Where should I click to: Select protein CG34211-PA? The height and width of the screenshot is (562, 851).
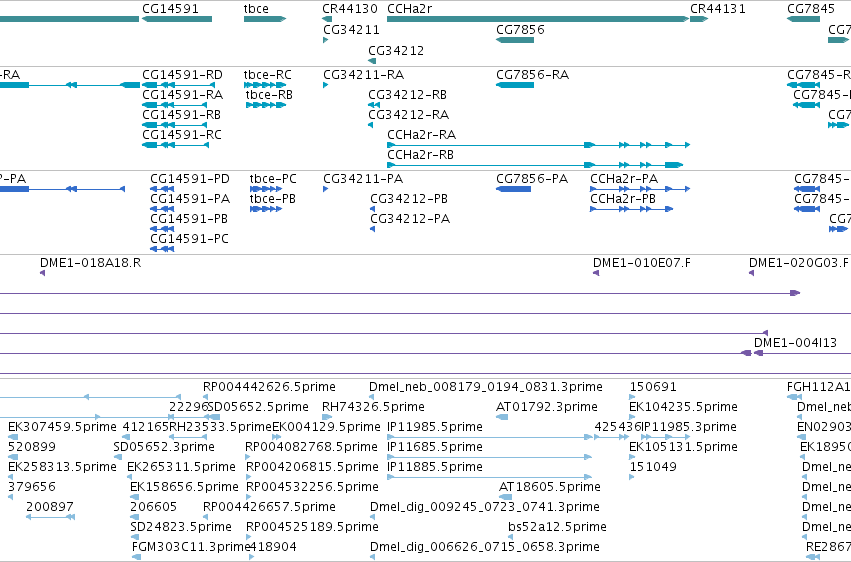coord(363,179)
